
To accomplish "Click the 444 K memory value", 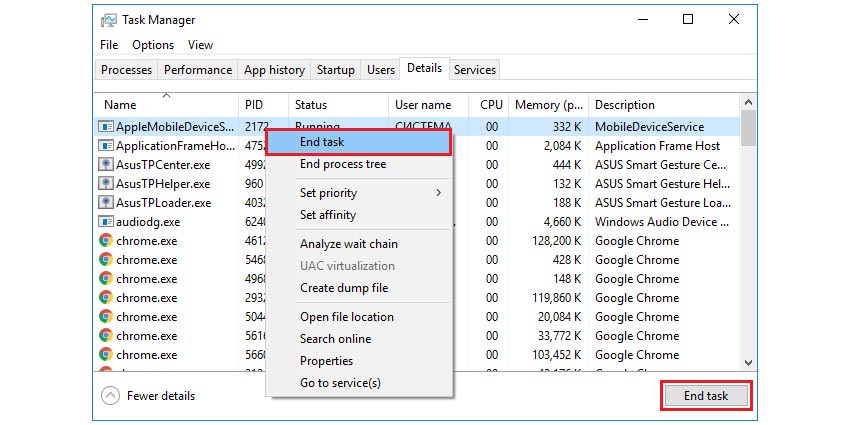I will click(x=567, y=165).
